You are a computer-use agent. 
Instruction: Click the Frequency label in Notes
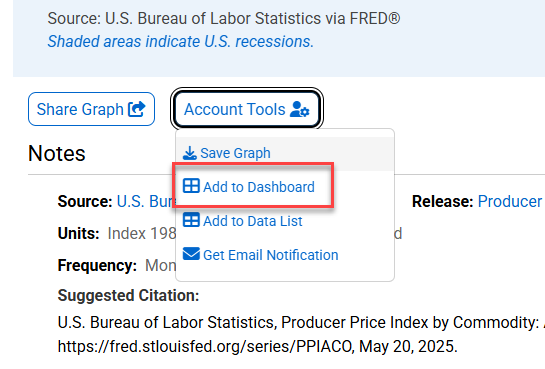(97, 265)
